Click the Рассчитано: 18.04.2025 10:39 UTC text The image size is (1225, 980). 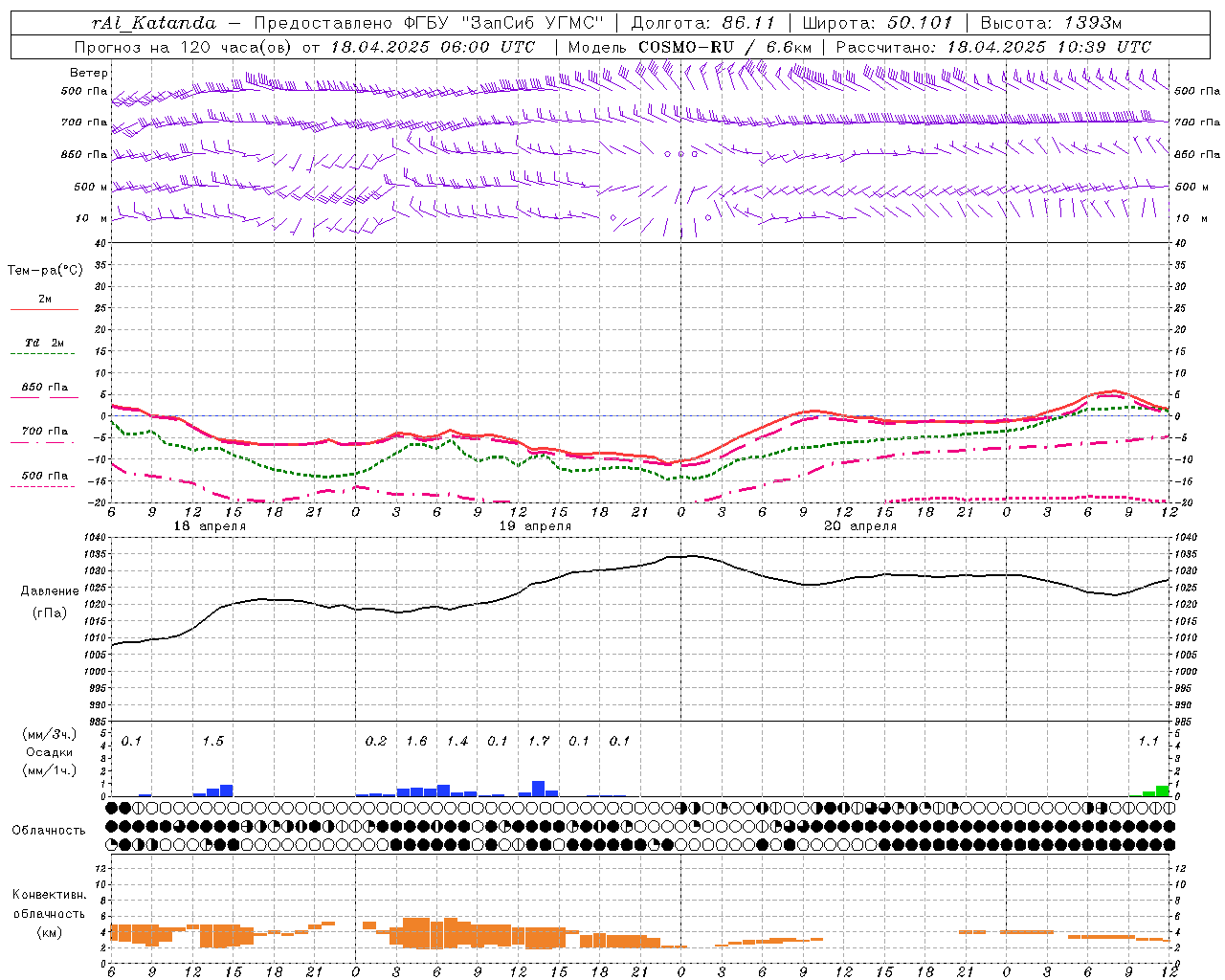click(993, 47)
